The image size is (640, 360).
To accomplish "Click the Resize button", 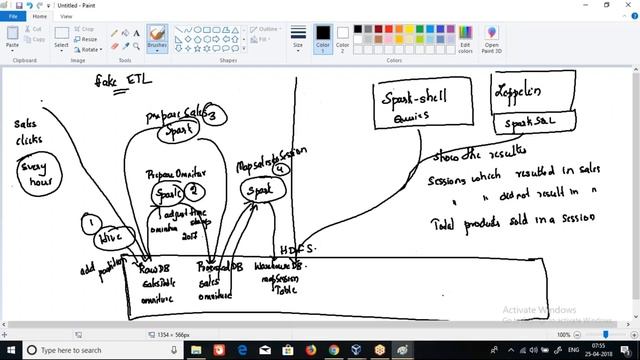I will pyautogui.click(x=86, y=39).
